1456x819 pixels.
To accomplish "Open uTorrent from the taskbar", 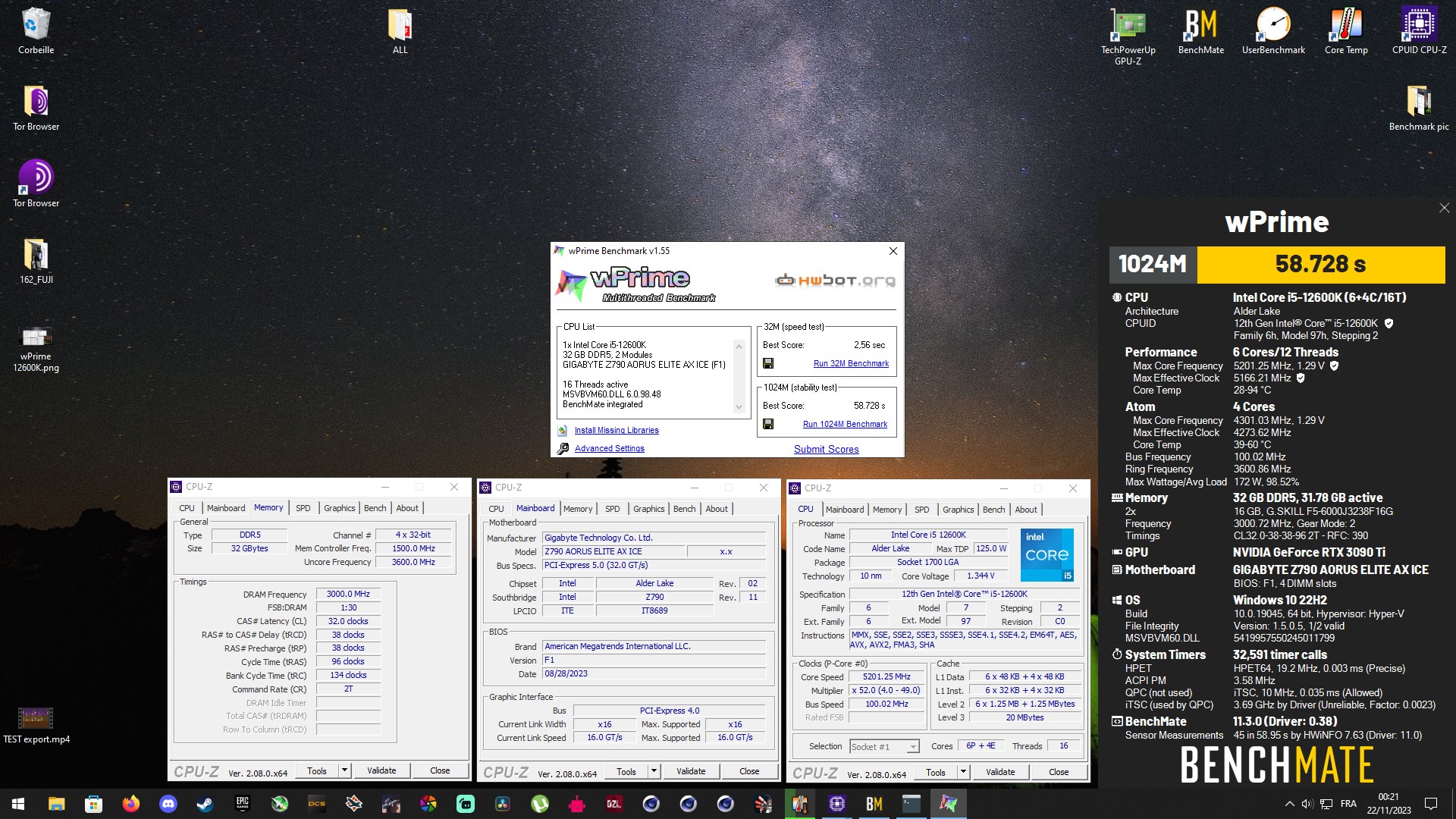I will (539, 804).
